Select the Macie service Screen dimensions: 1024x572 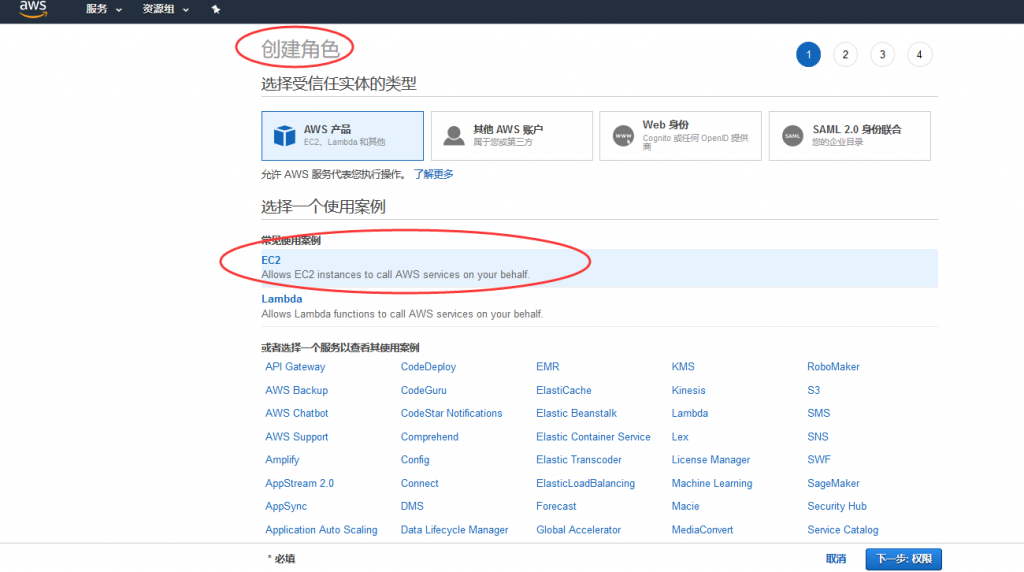[x=685, y=506]
